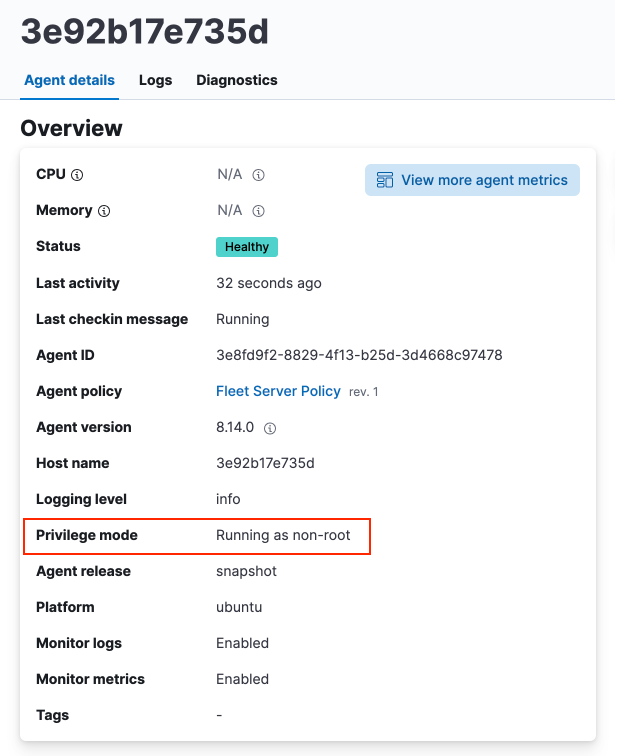Click the Running as non-root value
Image resolution: width=631 pixels, height=756 pixels.
[283, 535]
